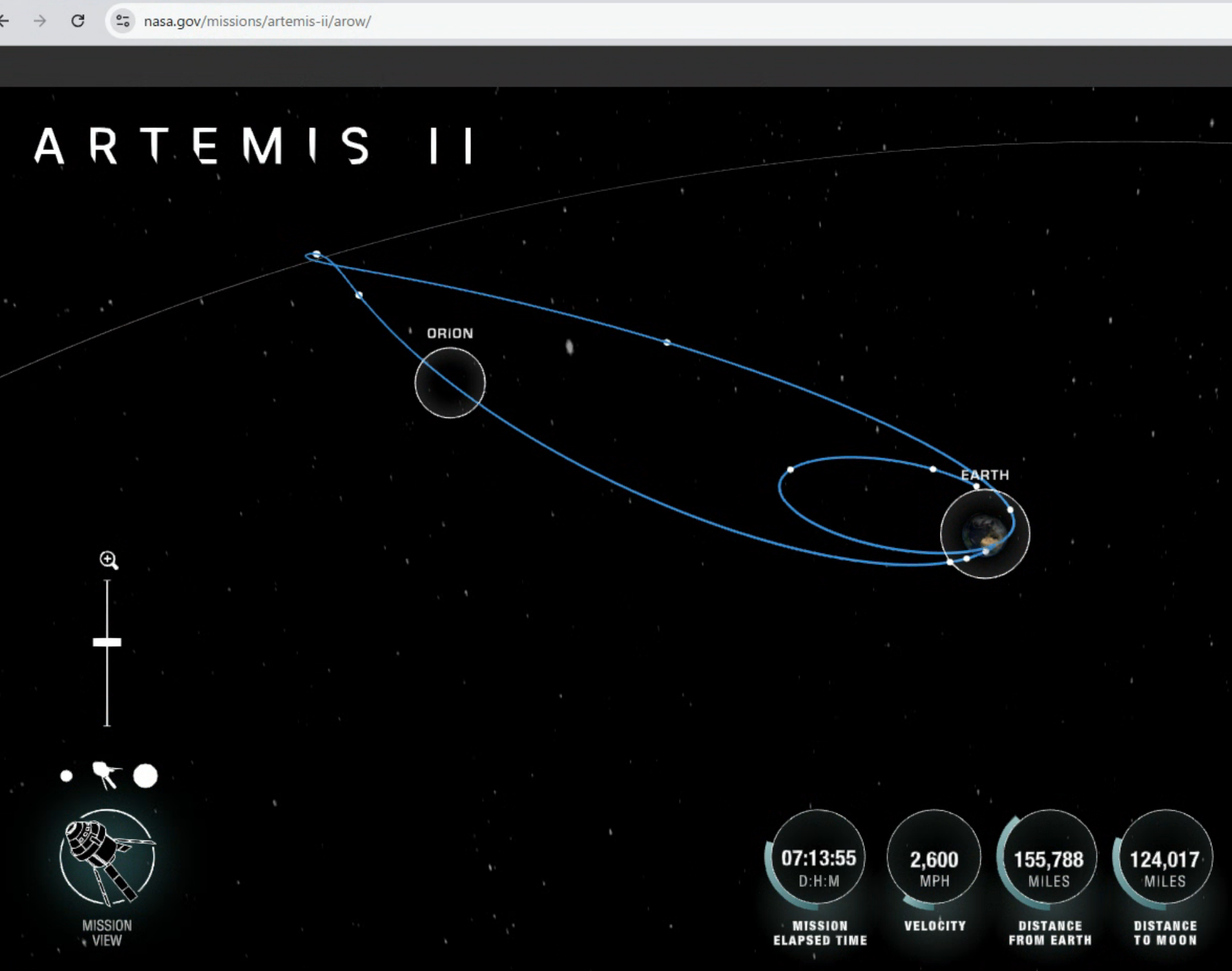Image resolution: width=1232 pixels, height=971 pixels.
Task: Select the Orion spacecraft focus icon
Action: (105, 775)
